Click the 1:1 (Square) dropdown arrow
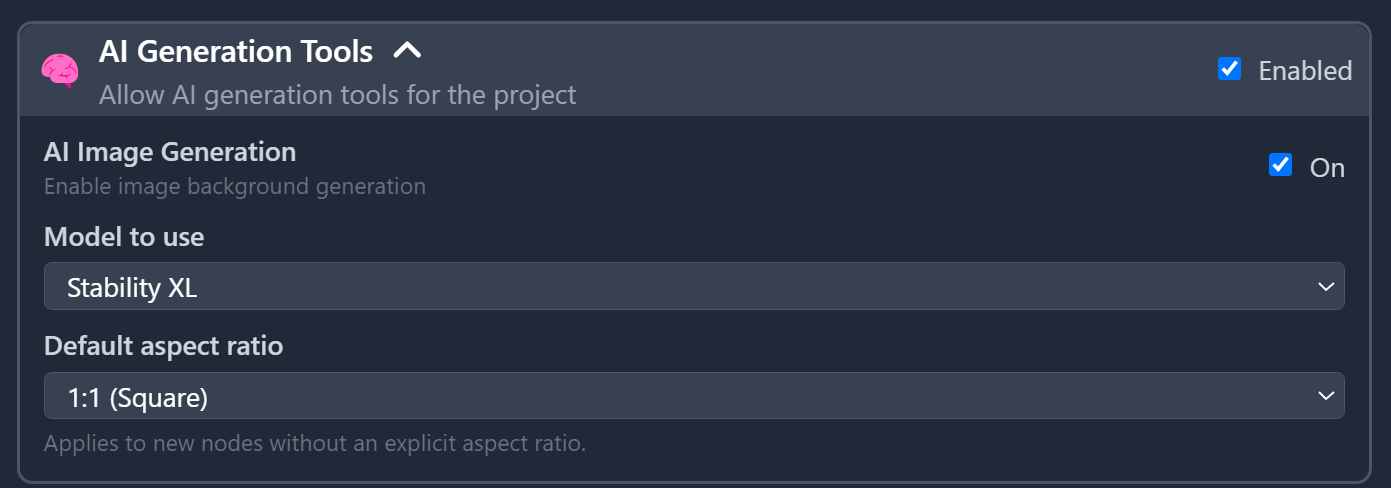This screenshot has height=488, width=1391. tap(1326, 396)
